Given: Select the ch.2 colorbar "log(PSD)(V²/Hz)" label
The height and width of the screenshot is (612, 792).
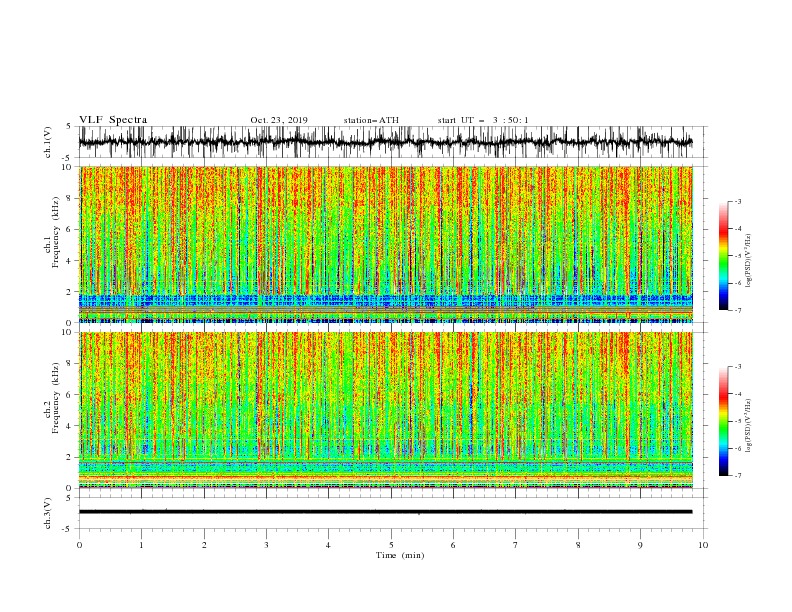Looking at the screenshot, I should point(749,426).
